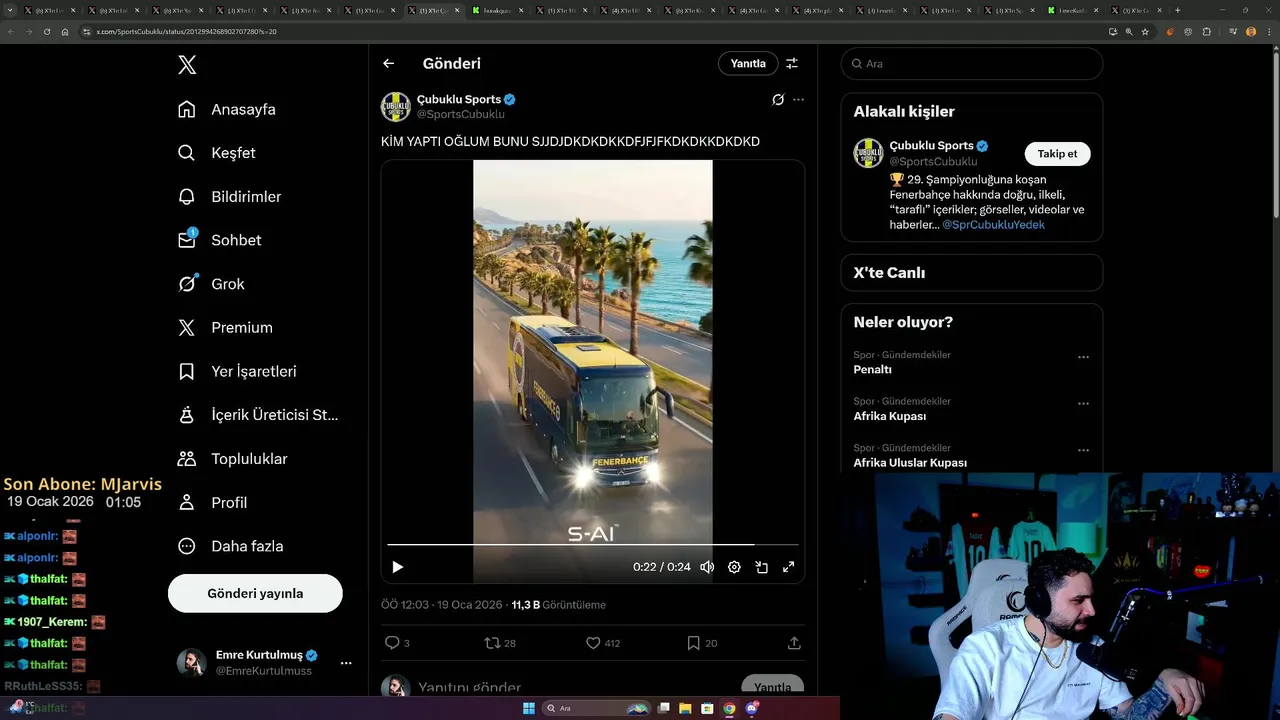Open Penaltı trending topic
Image resolution: width=1280 pixels, height=720 pixels.
click(x=872, y=370)
